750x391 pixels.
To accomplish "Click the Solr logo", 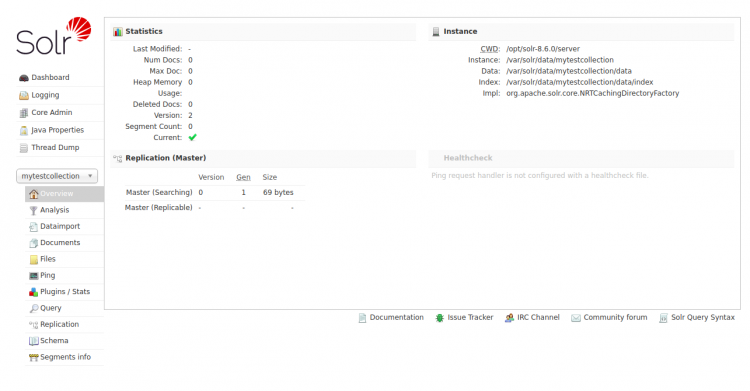I will 54,36.
